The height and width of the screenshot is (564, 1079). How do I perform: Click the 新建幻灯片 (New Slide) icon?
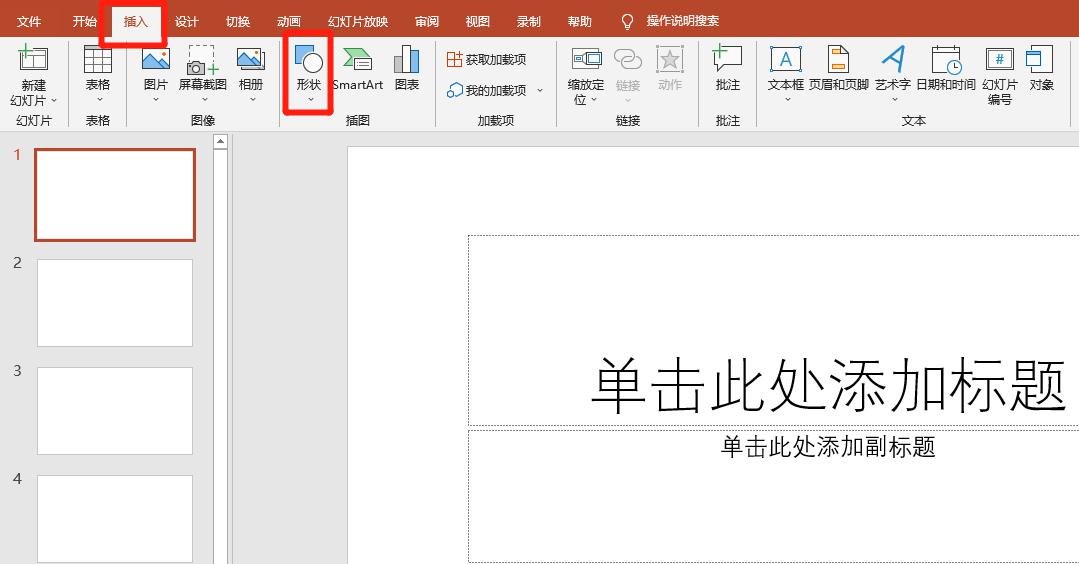click(33, 59)
